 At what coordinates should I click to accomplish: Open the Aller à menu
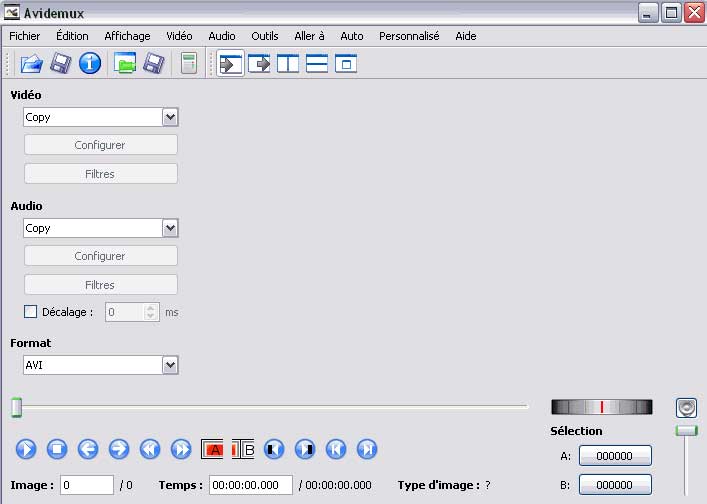[309, 36]
